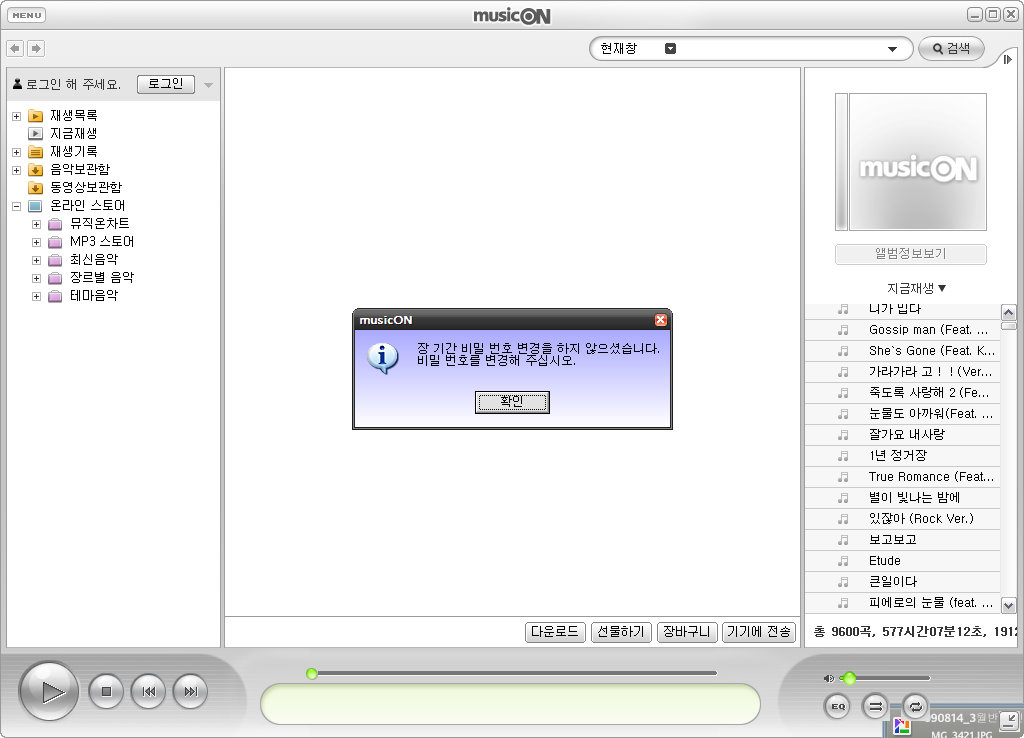The width and height of the screenshot is (1024, 738).
Task: Select 지금재생 in the sidebar
Action: pyautogui.click(x=74, y=133)
